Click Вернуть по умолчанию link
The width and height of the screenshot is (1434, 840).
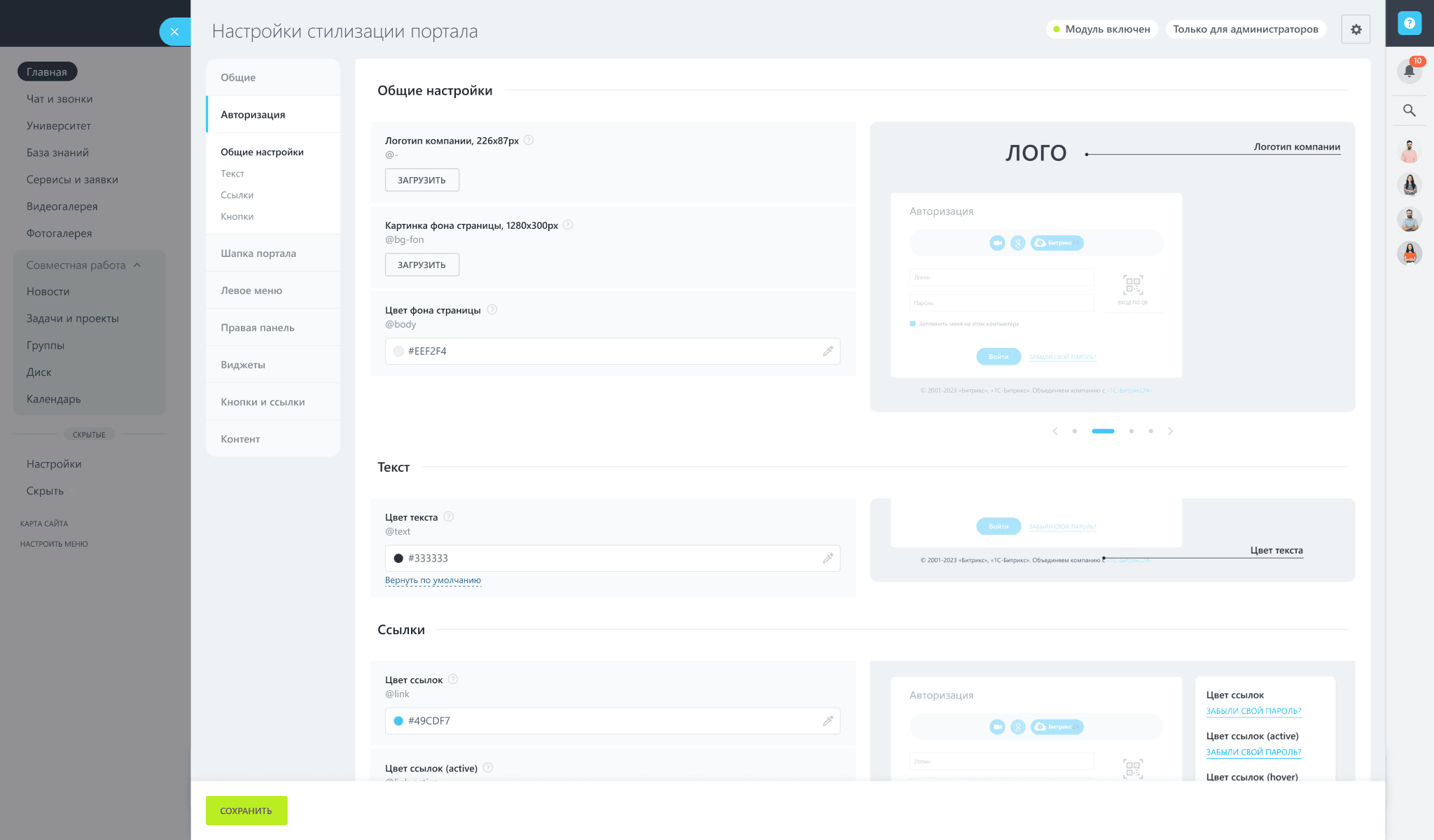pyautogui.click(x=433, y=580)
